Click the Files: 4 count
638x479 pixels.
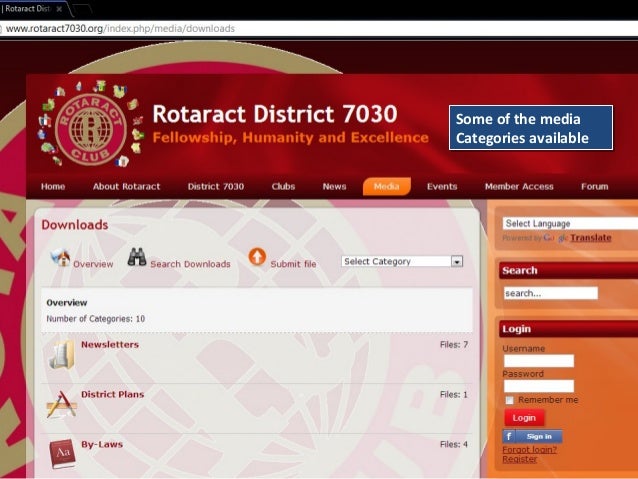point(454,444)
